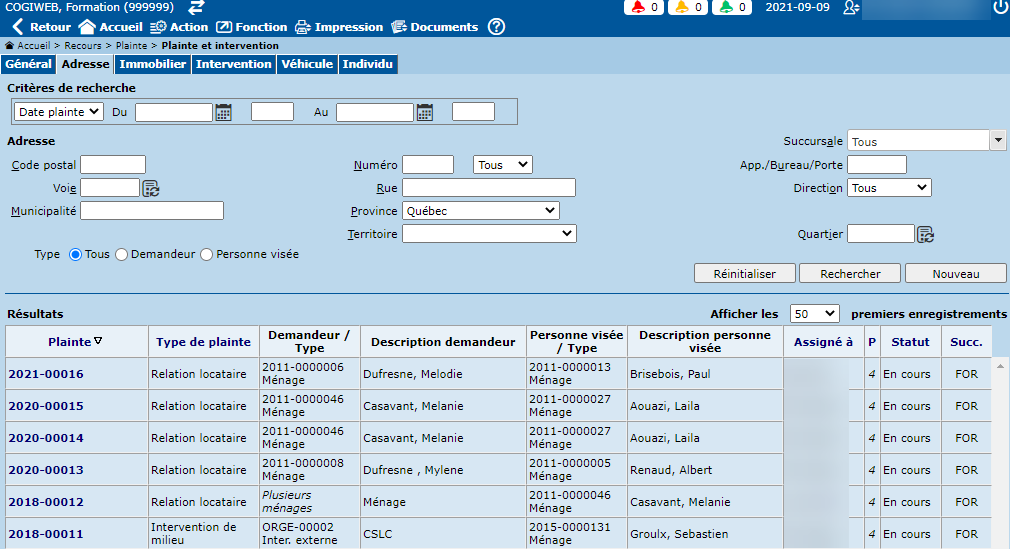The width and height of the screenshot is (1010, 549).
Task: Open calendar picker for Au date
Action: (x=425, y=112)
